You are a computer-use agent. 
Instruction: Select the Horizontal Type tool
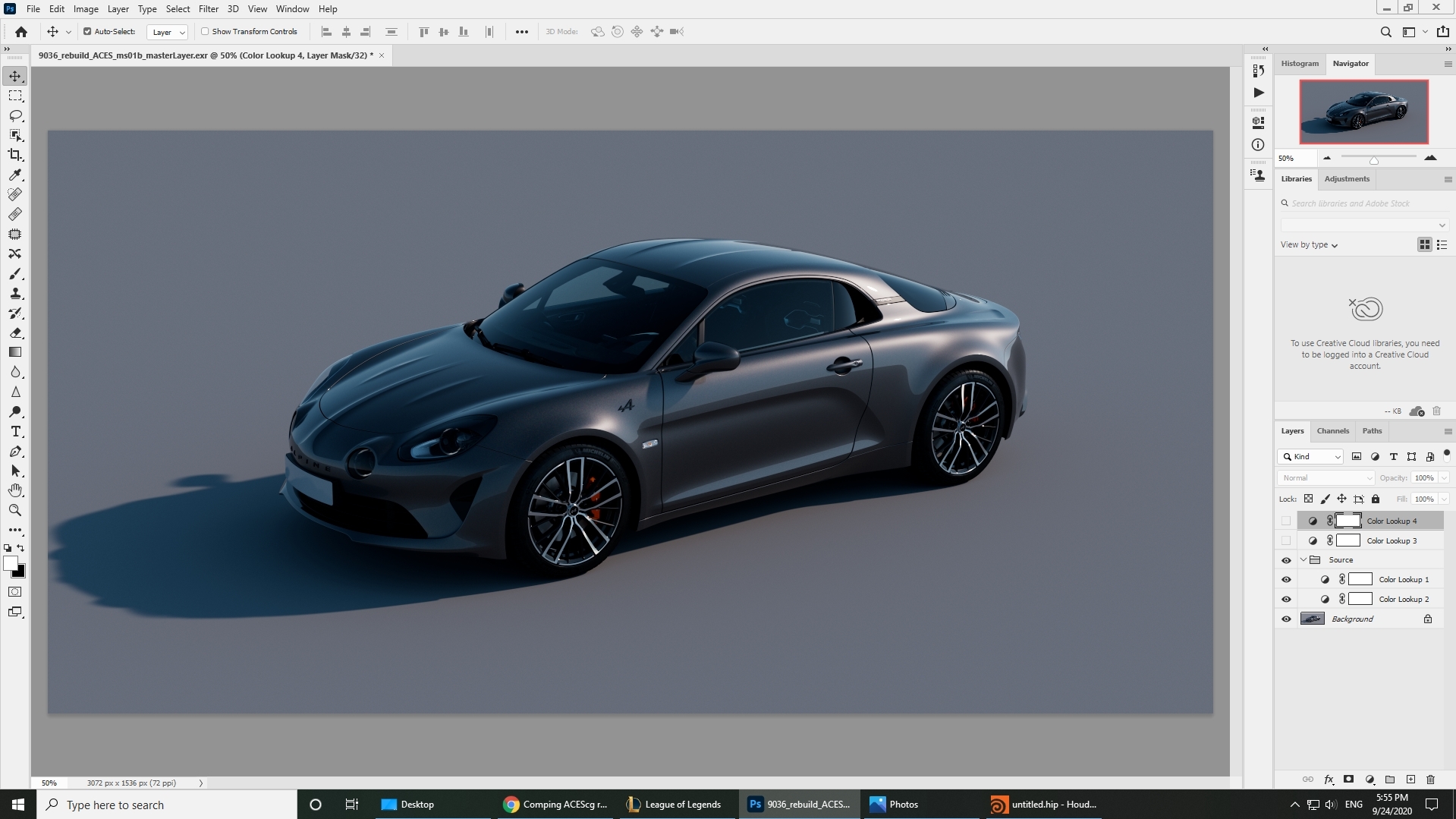(15, 431)
